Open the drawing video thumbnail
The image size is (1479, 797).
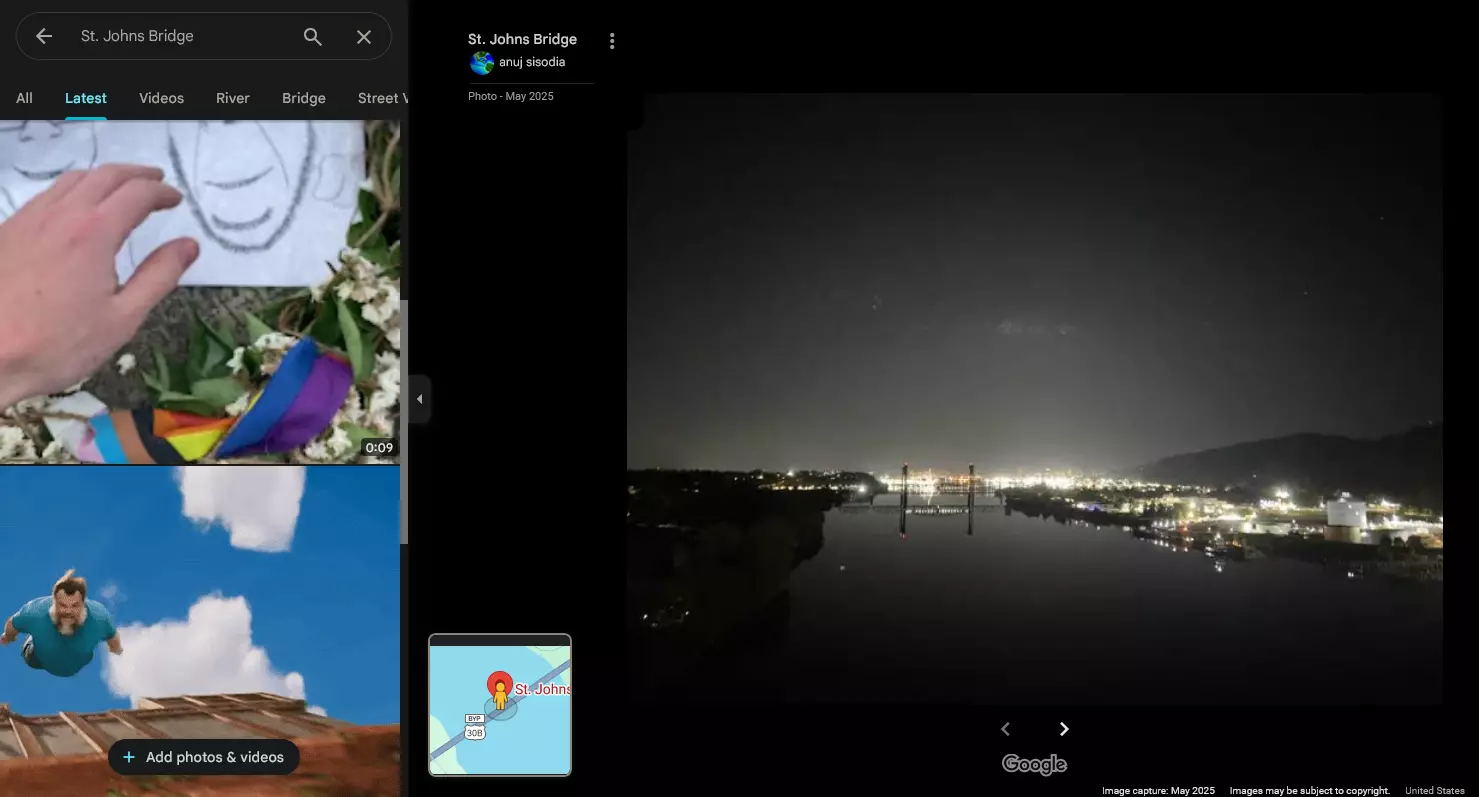(200, 292)
